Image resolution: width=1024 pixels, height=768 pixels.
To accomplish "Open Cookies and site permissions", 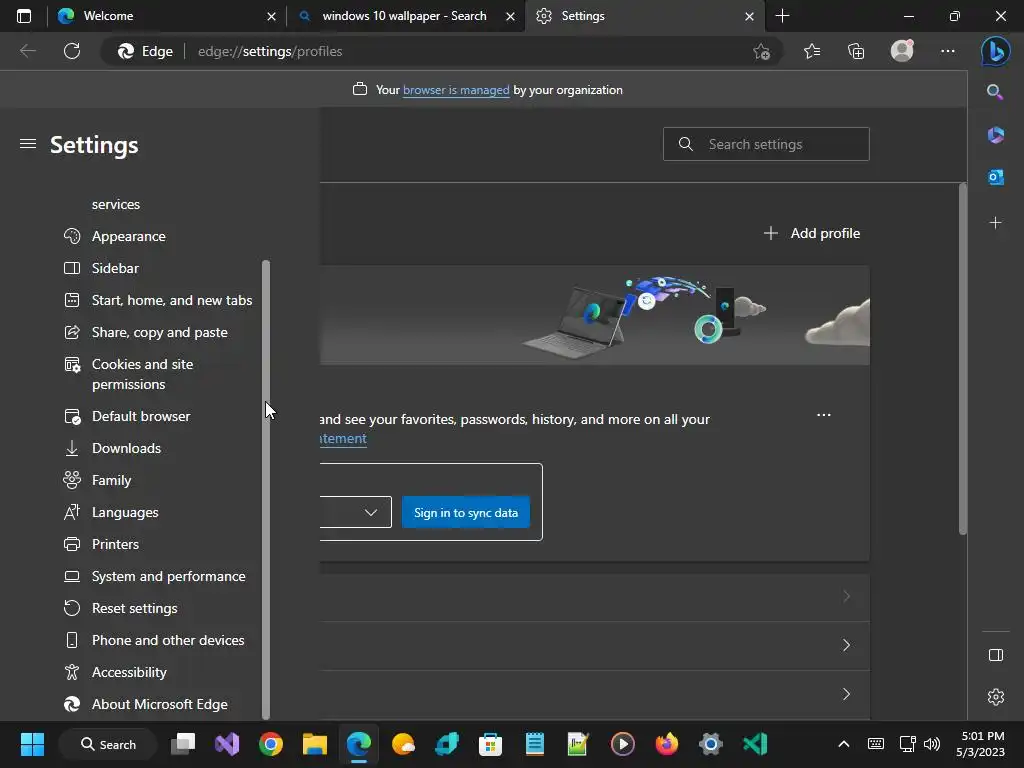I will pos(142,374).
